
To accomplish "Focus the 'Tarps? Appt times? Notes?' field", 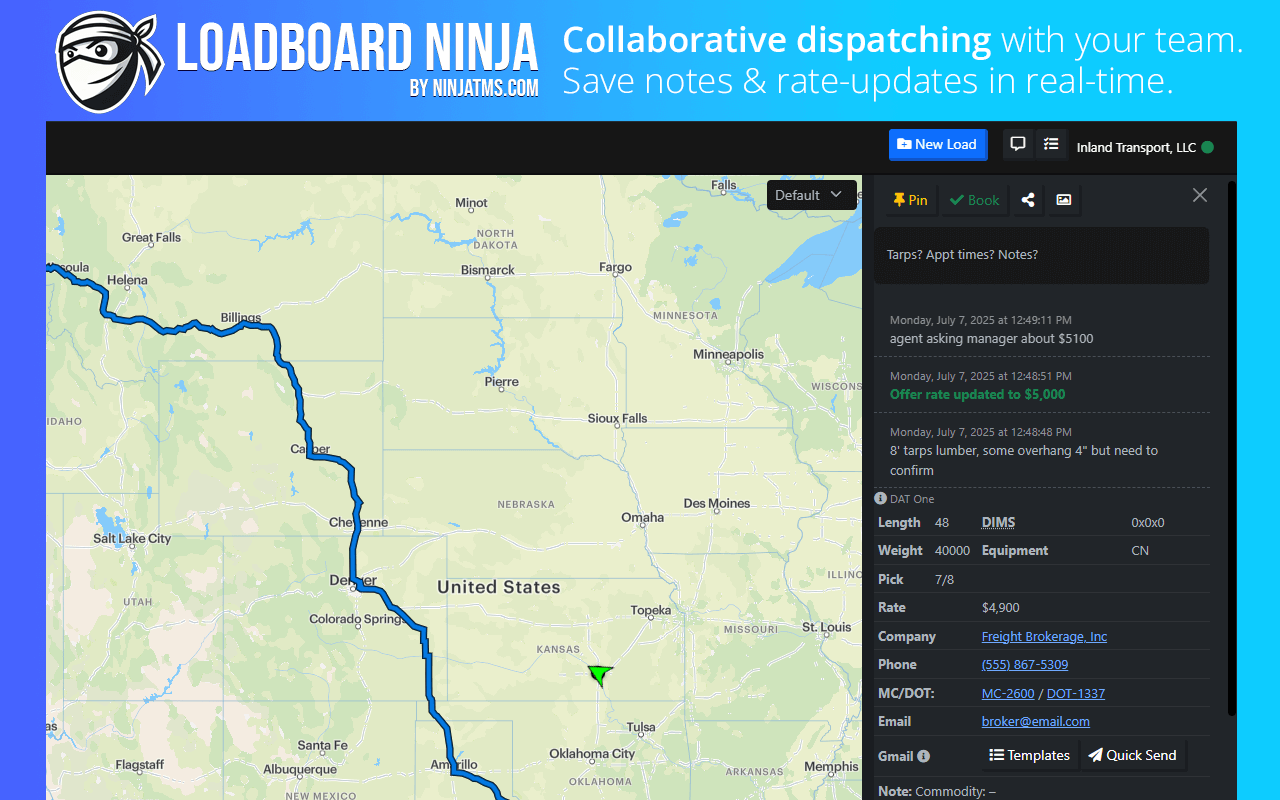I will point(1041,255).
